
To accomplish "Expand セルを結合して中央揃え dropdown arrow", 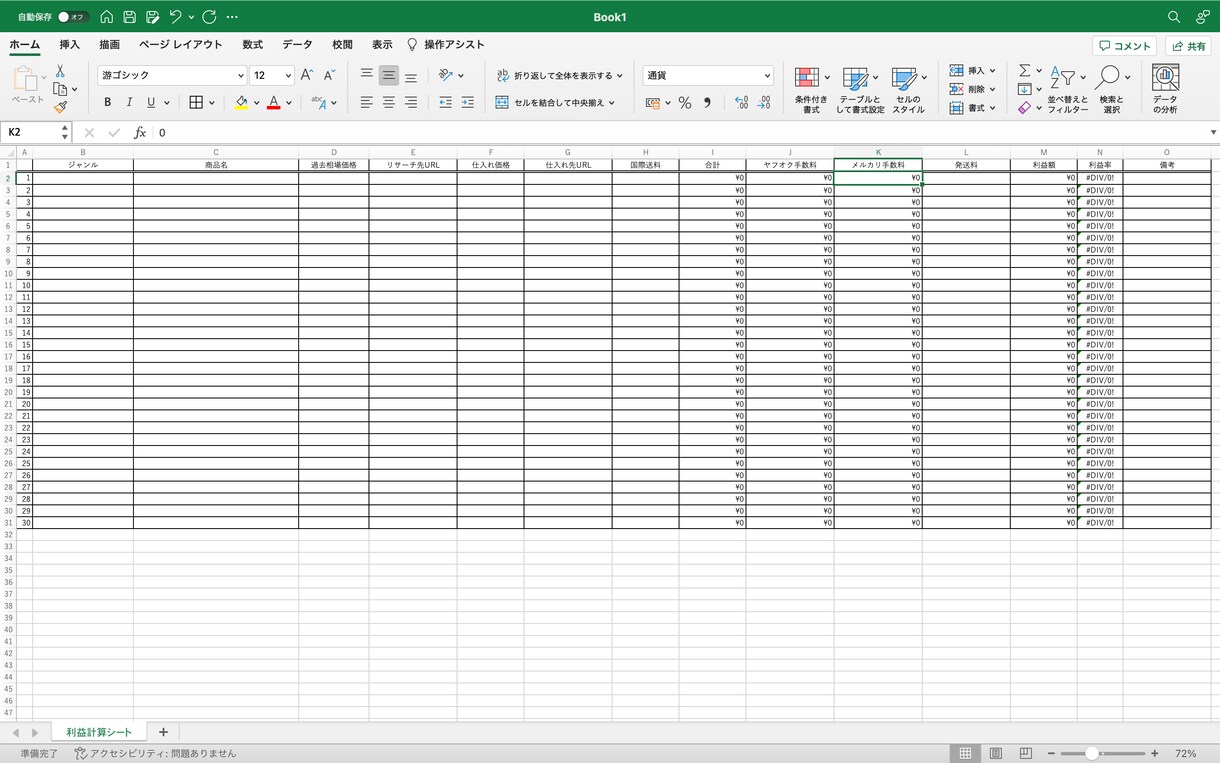I will pos(612,102).
